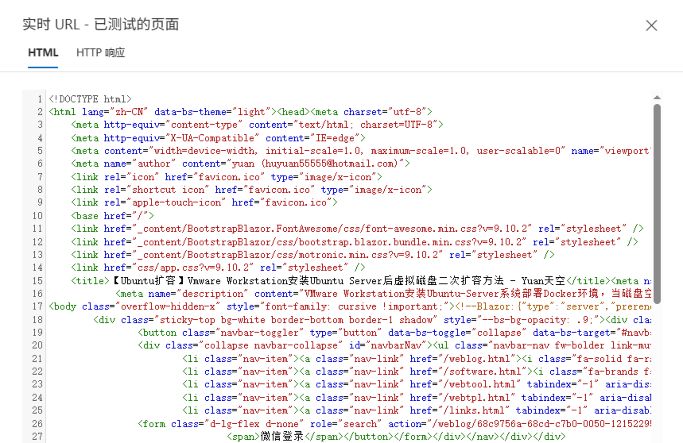The height and width of the screenshot is (443, 683).
Task: Click the html lang="zh-CN" line
Action: 240,112
